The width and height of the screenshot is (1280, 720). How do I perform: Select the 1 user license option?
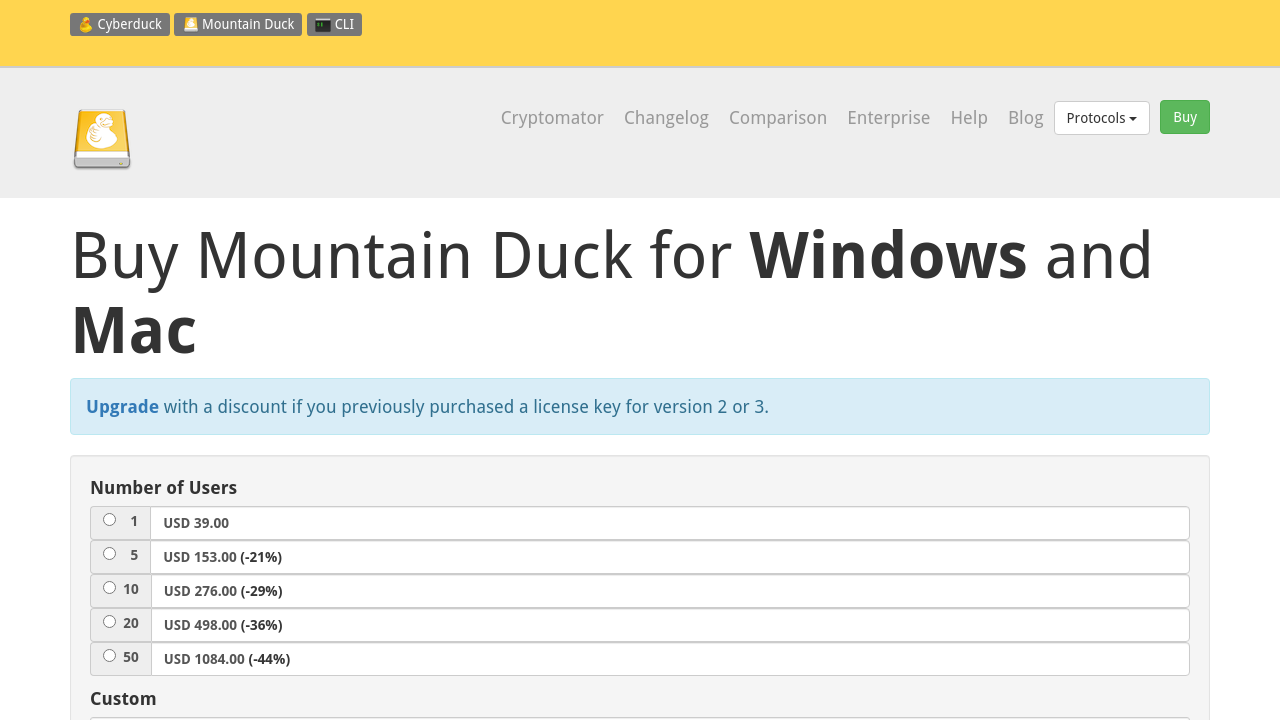pos(110,520)
